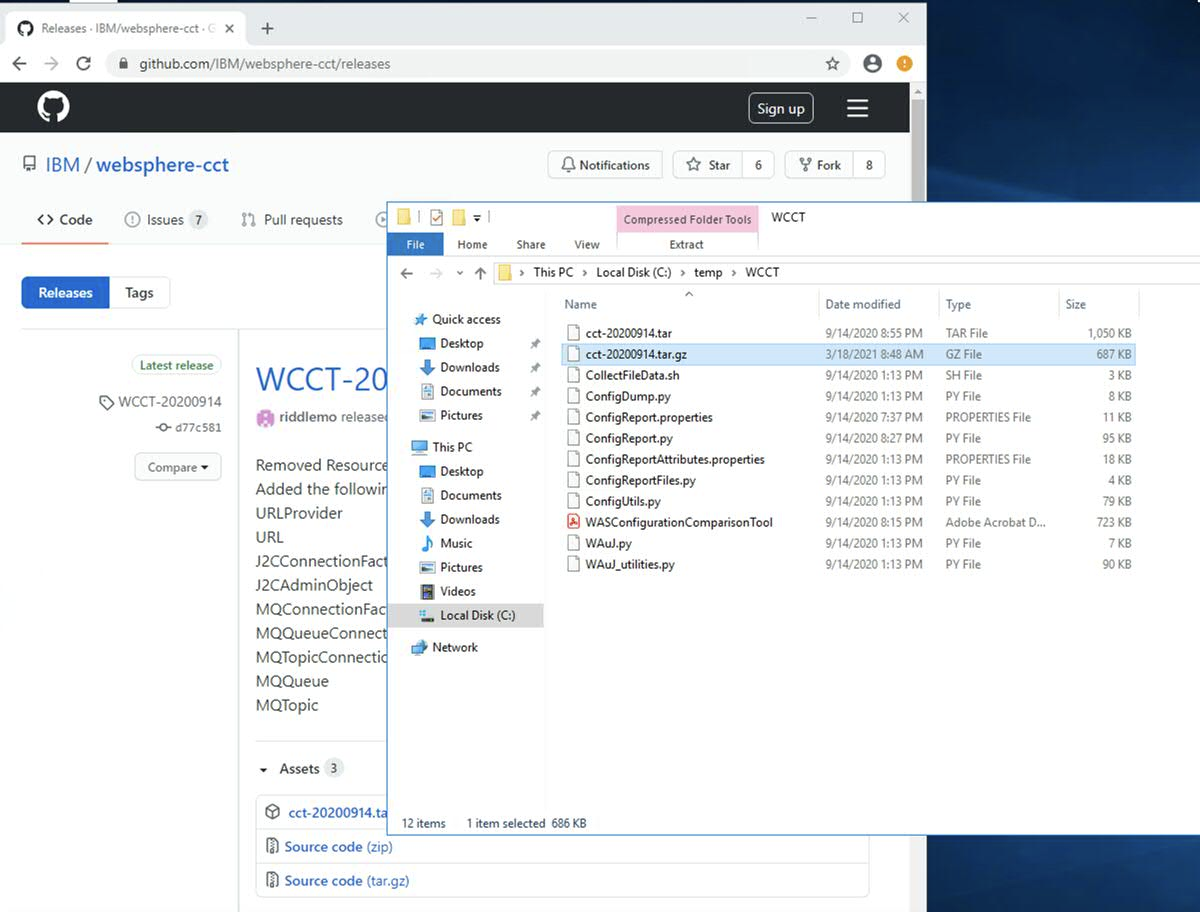The width and height of the screenshot is (1200, 912).
Task: Reload the GitHub releases page
Action: (x=83, y=62)
